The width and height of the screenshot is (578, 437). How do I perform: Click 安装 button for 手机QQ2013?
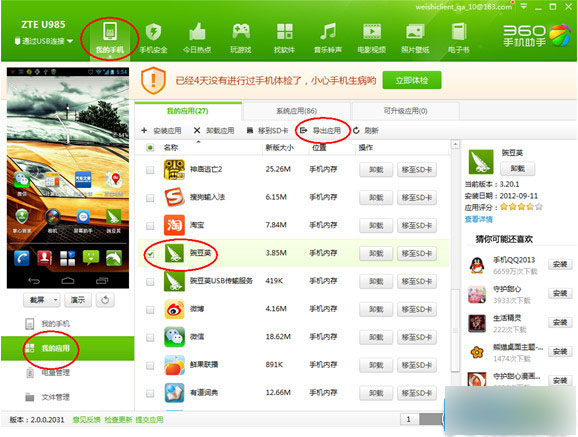click(x=560, y=264)
